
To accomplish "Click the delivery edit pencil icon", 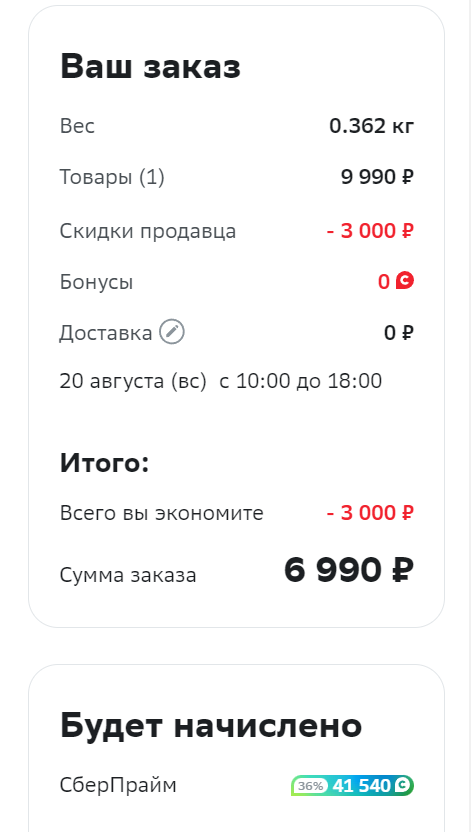I will tap(172, 332).
